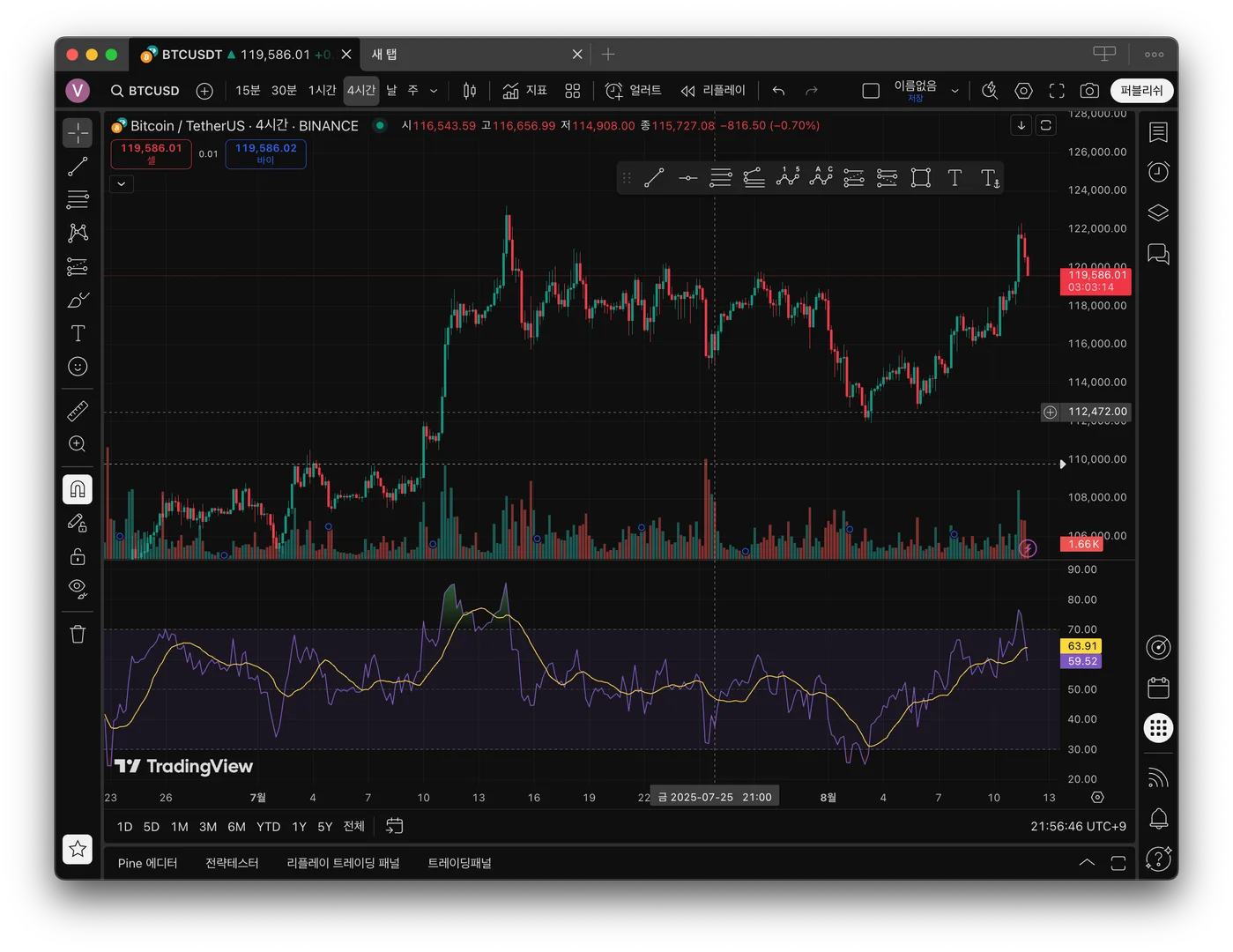
Task: Open the candle chart type dropdown
Action: click(x=470, y=91)
